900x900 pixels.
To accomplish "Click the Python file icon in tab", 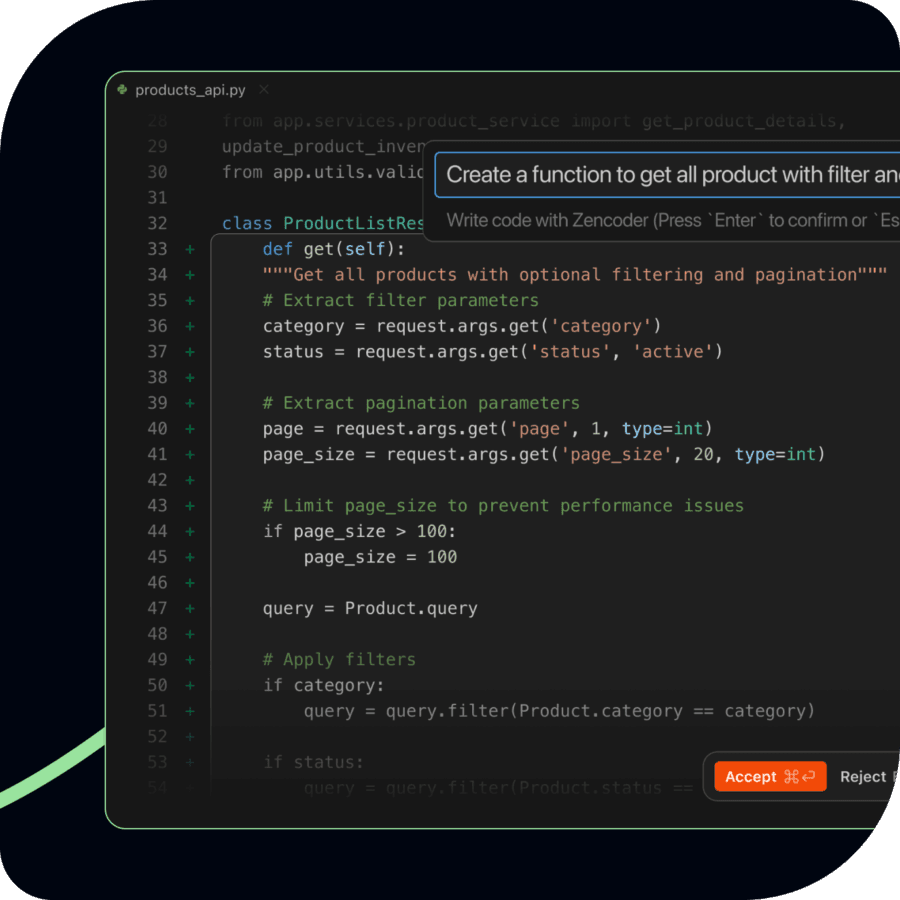I will click(122, 90).
